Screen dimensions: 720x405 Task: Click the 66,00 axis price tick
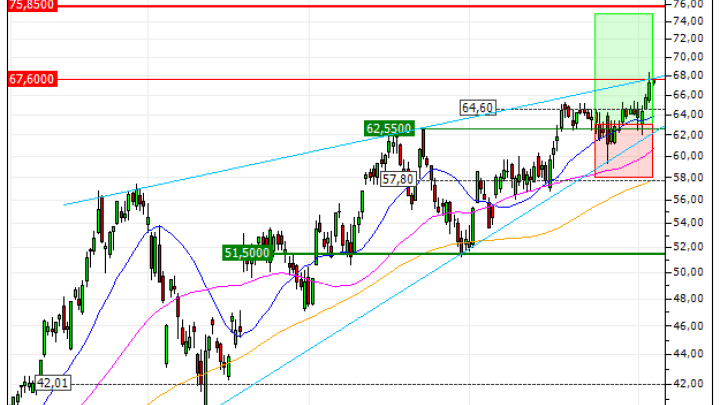pos(688,95)
